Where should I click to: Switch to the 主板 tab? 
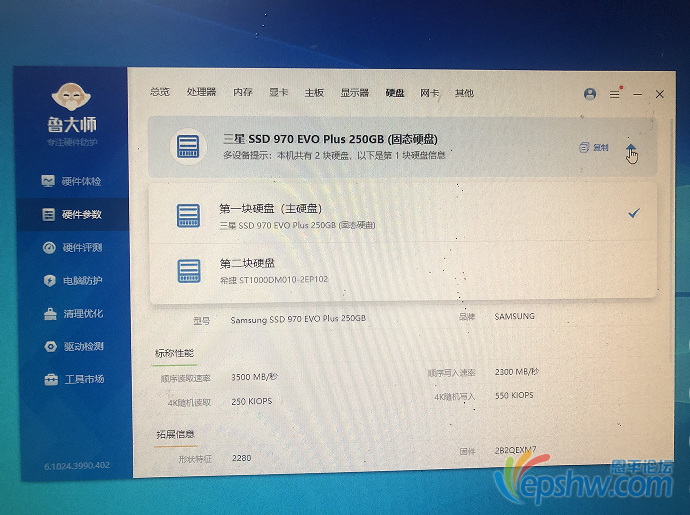(x=314, y=92)
